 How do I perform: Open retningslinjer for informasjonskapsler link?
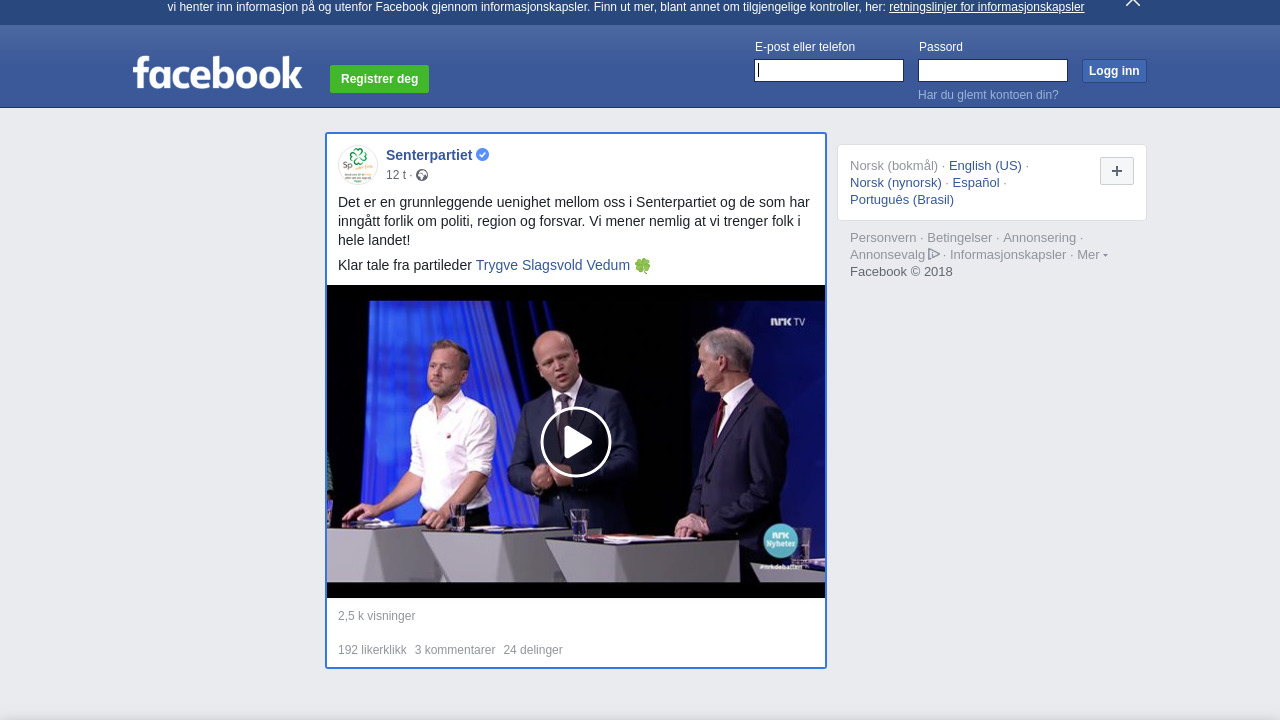point(986,7)
